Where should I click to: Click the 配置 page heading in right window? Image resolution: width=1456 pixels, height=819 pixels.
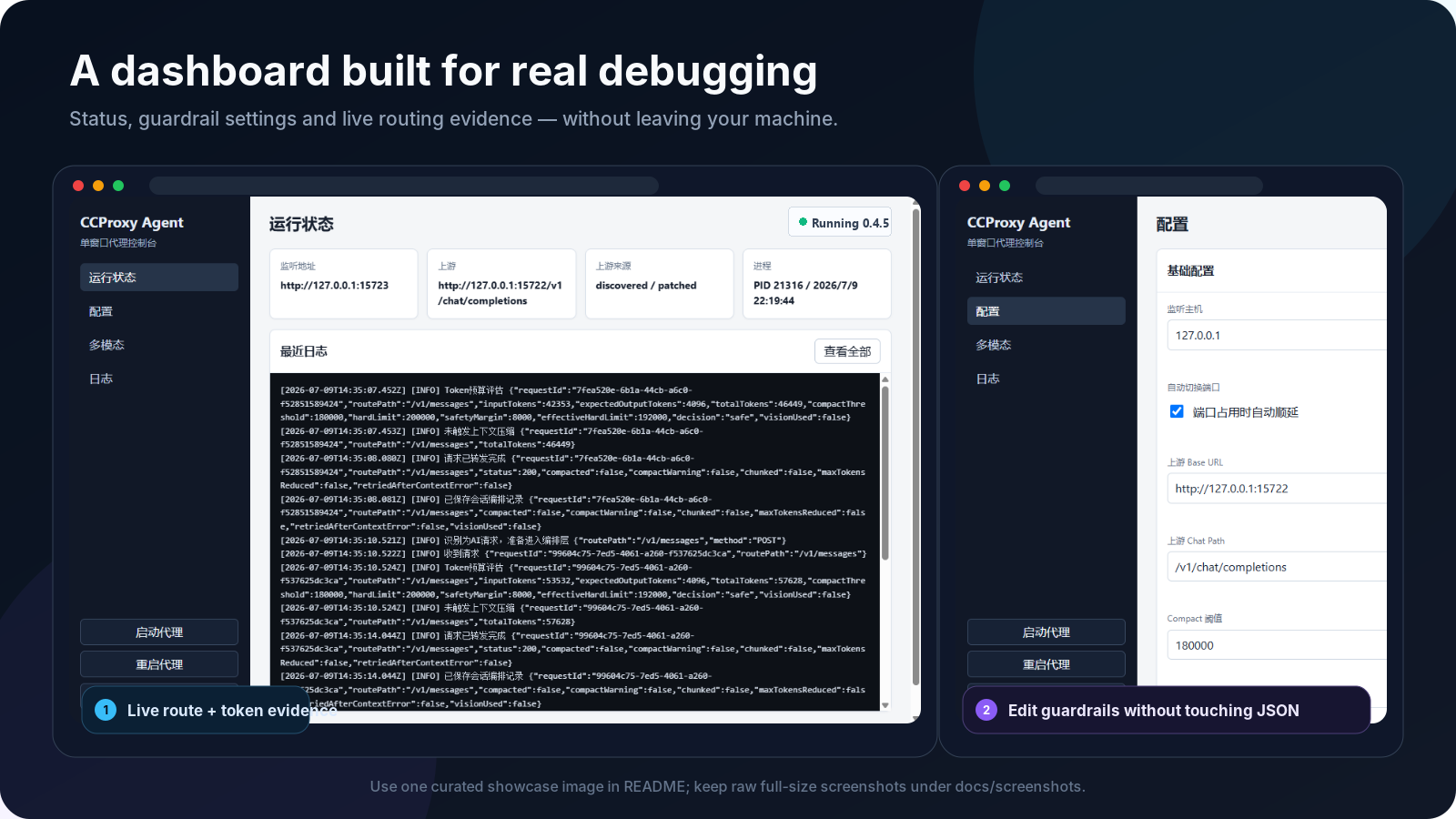click(1172, 224)
